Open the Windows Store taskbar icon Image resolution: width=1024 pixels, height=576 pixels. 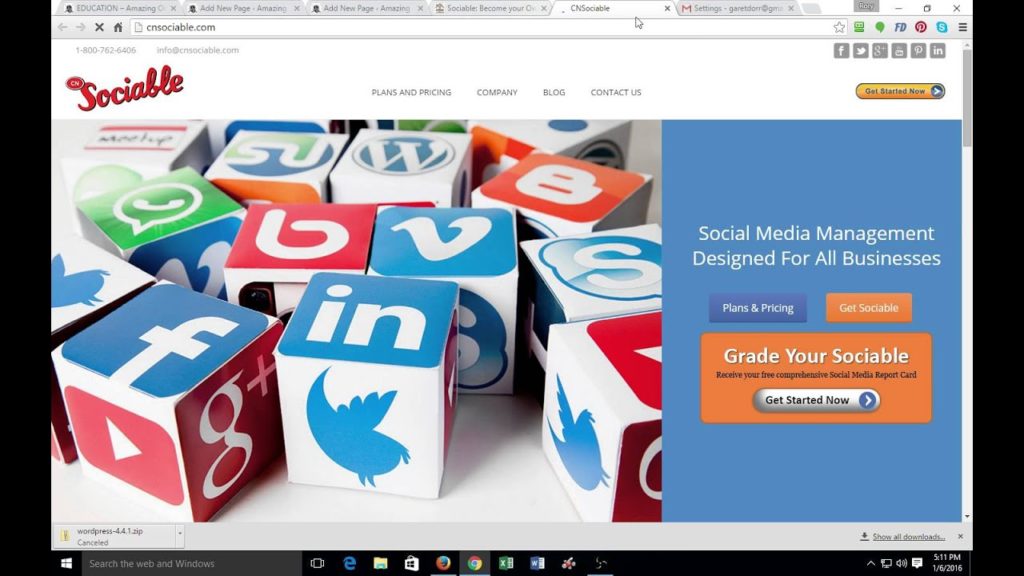pyautogui.click(x=411, y=563)
